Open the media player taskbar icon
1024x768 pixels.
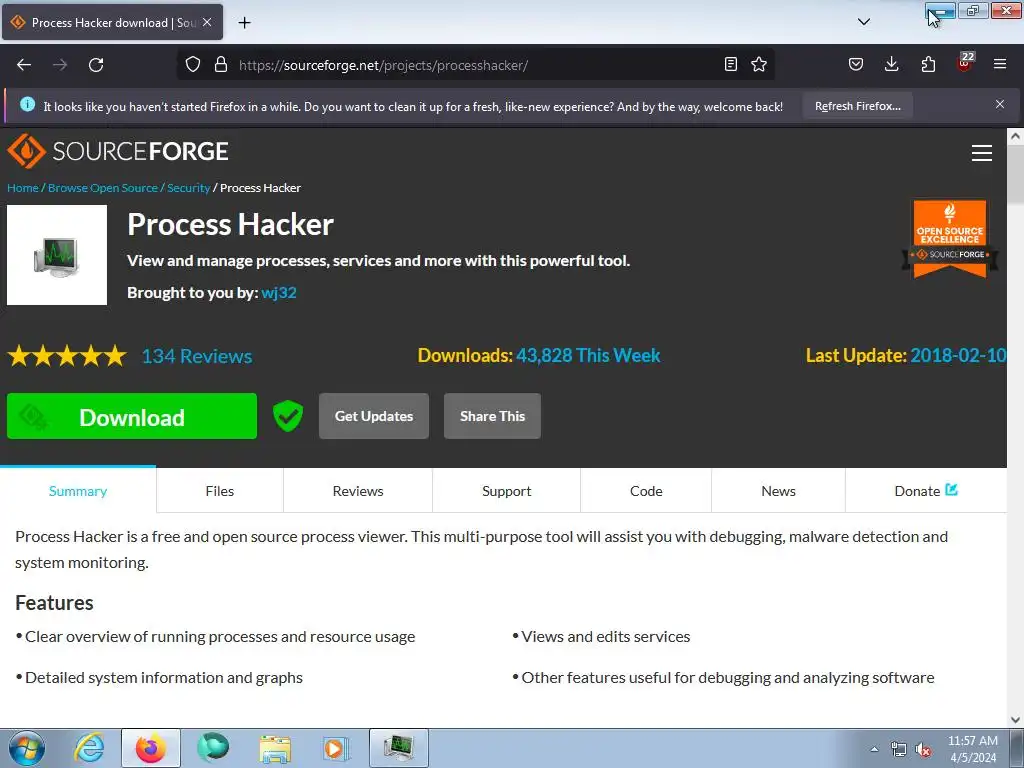point(336,748)
